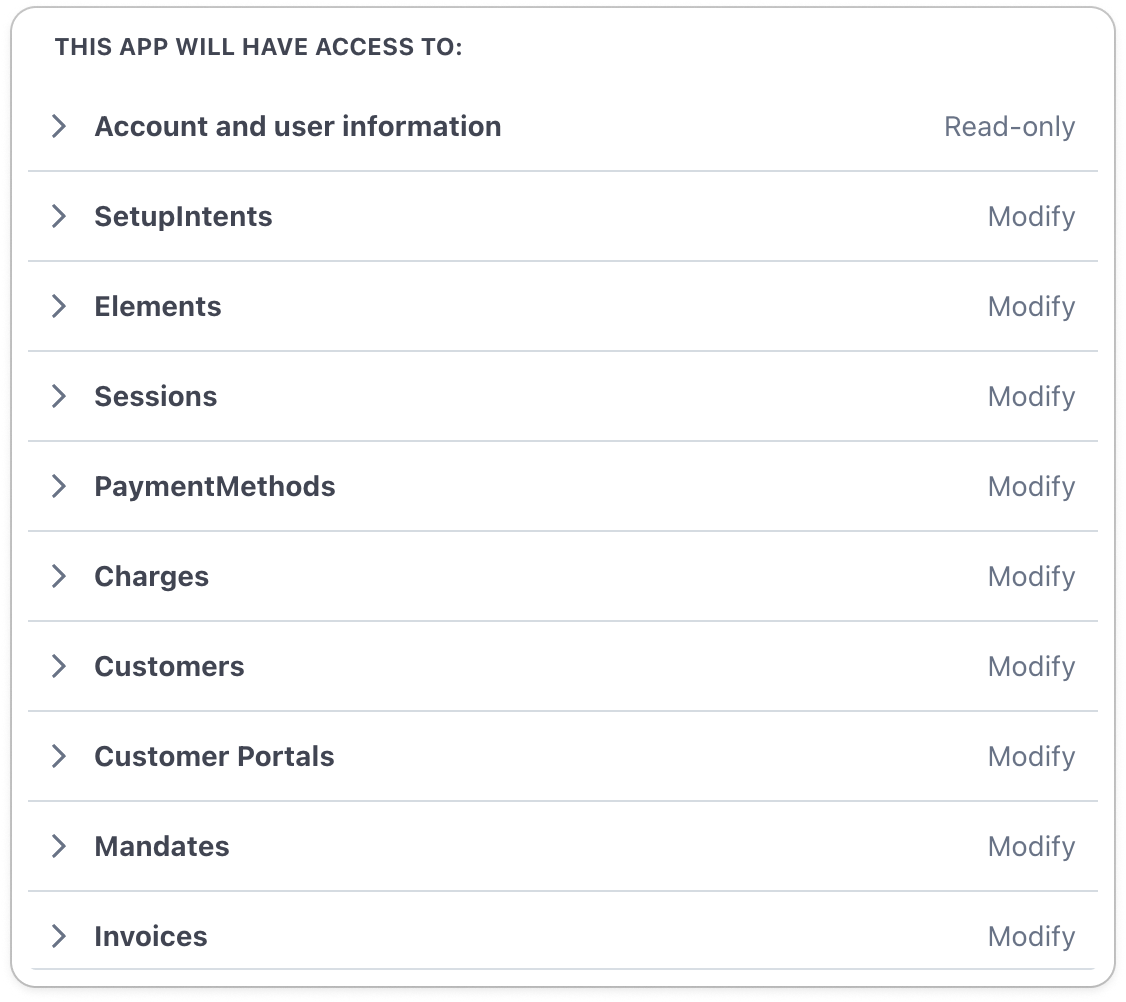
Task: Click the Invoices label
Action: click(x=151, y=937)
